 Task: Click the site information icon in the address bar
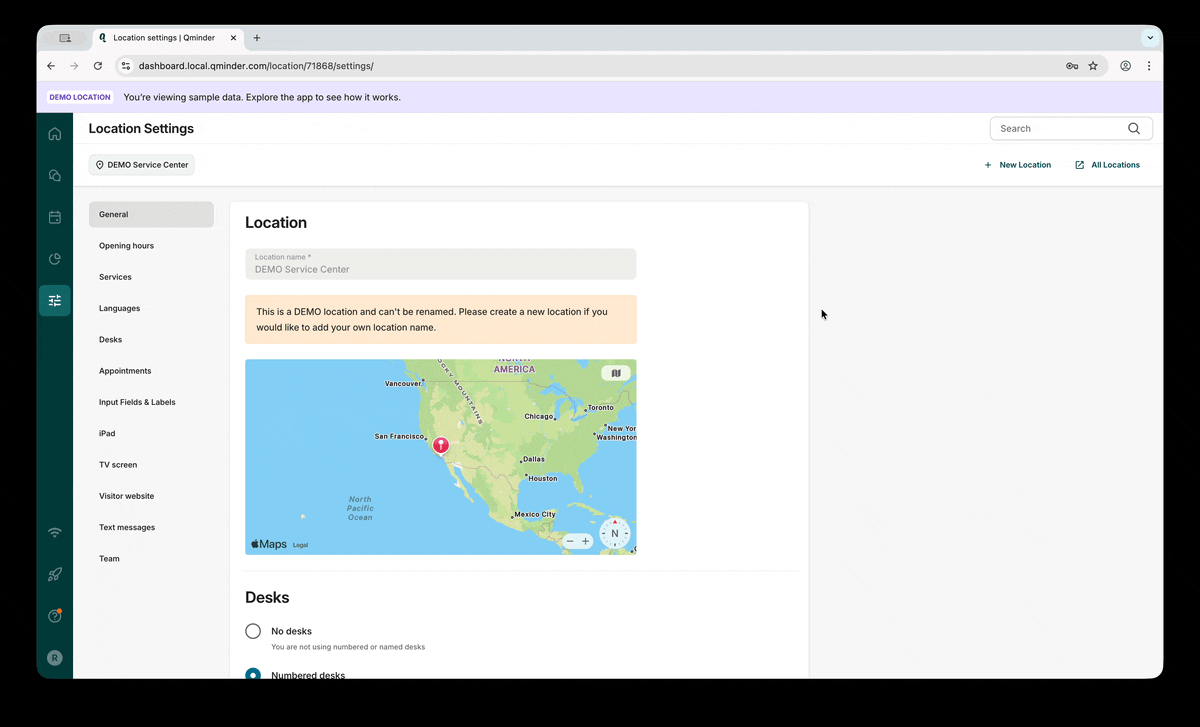125,66
